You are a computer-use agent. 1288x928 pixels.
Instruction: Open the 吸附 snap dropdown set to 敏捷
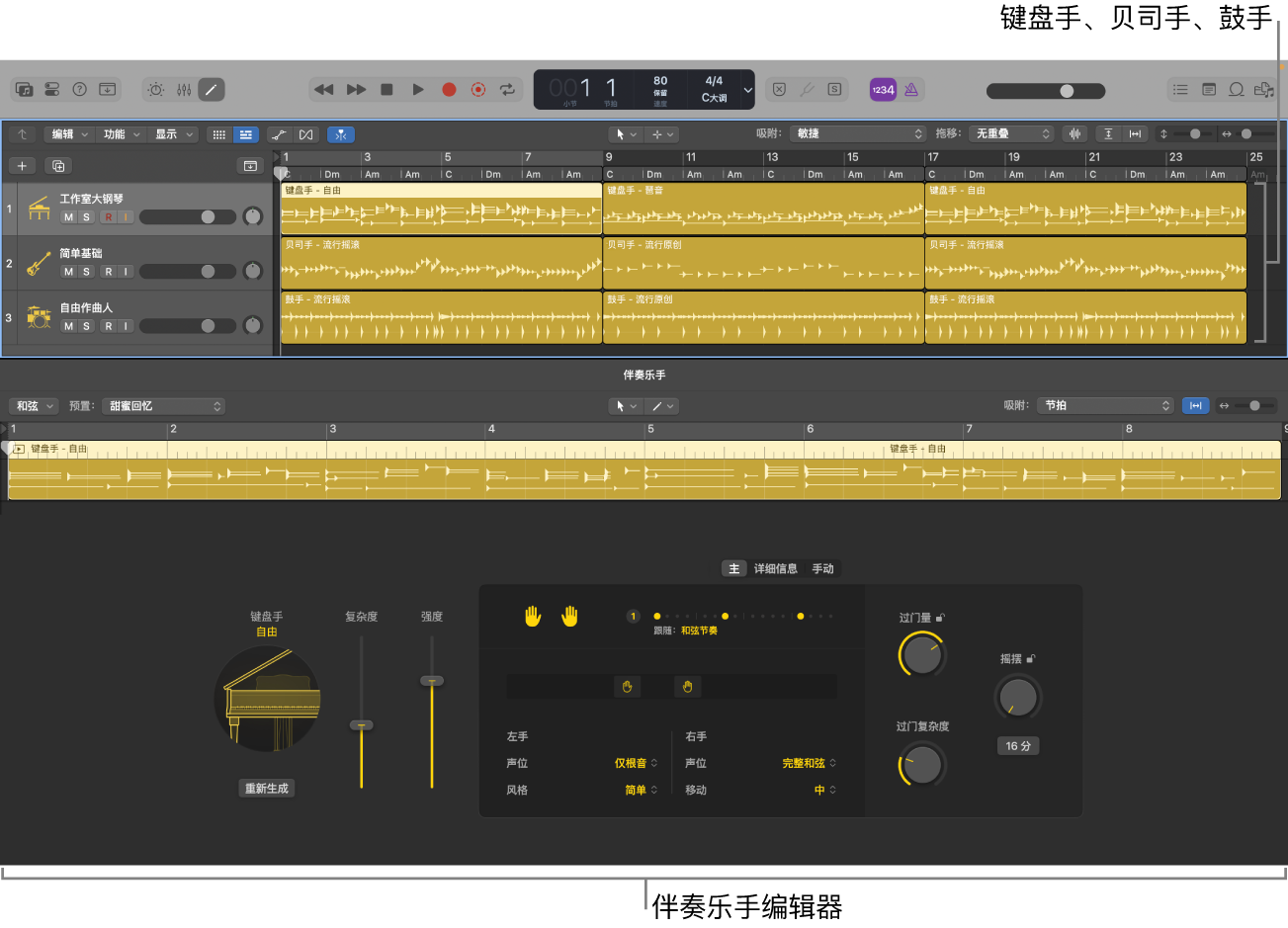(x=858, y=134)
